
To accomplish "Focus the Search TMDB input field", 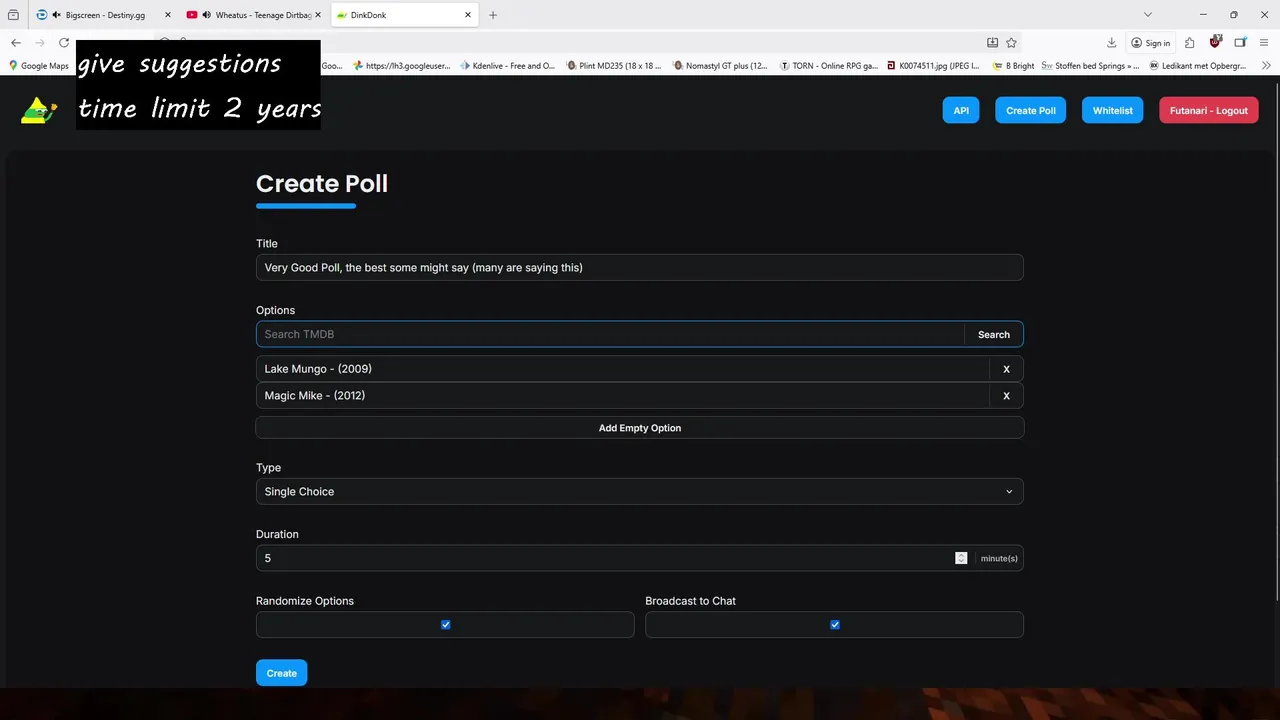I will [610, 335].
